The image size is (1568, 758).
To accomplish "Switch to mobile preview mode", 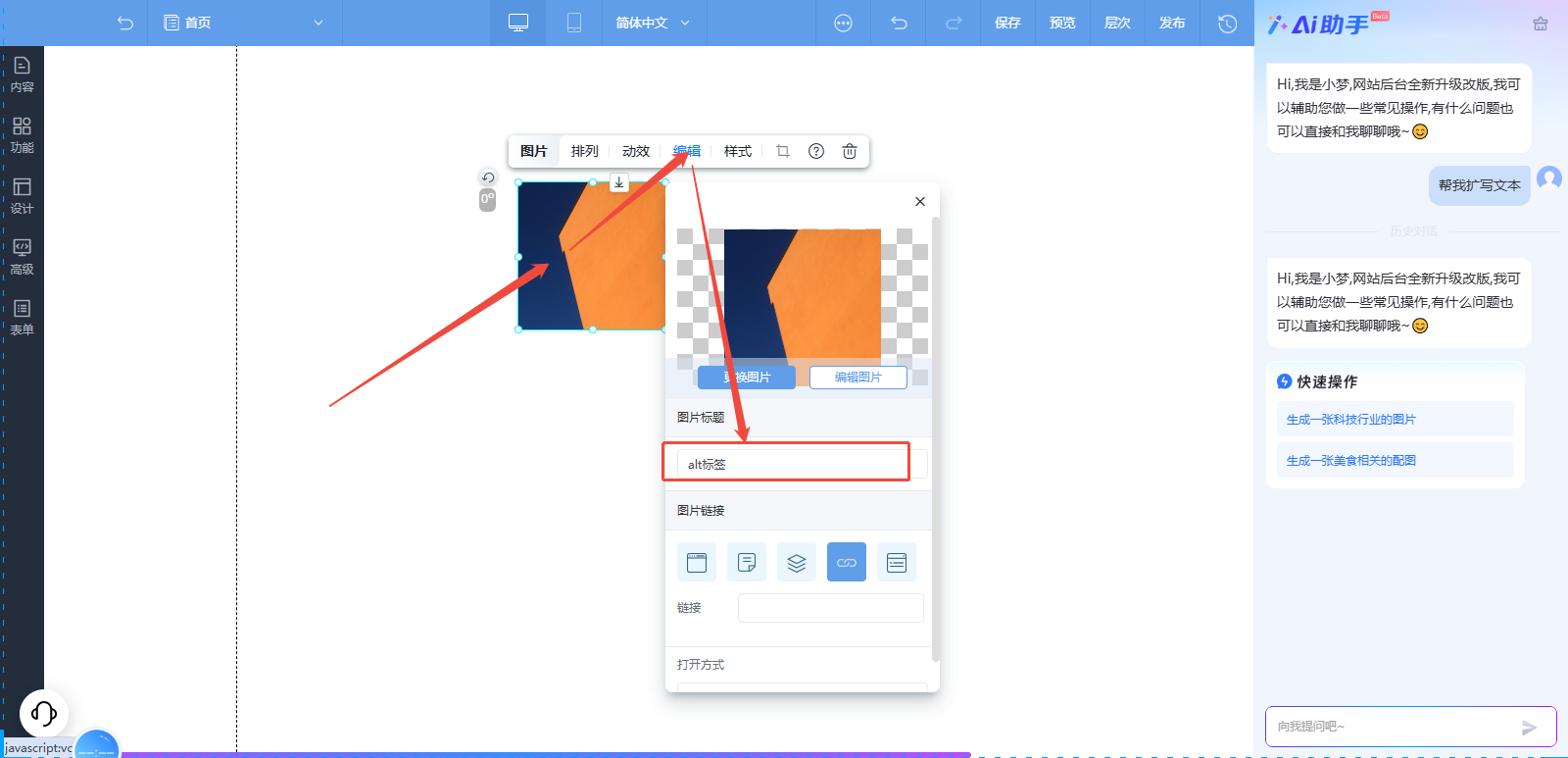I will coord(574,23).
